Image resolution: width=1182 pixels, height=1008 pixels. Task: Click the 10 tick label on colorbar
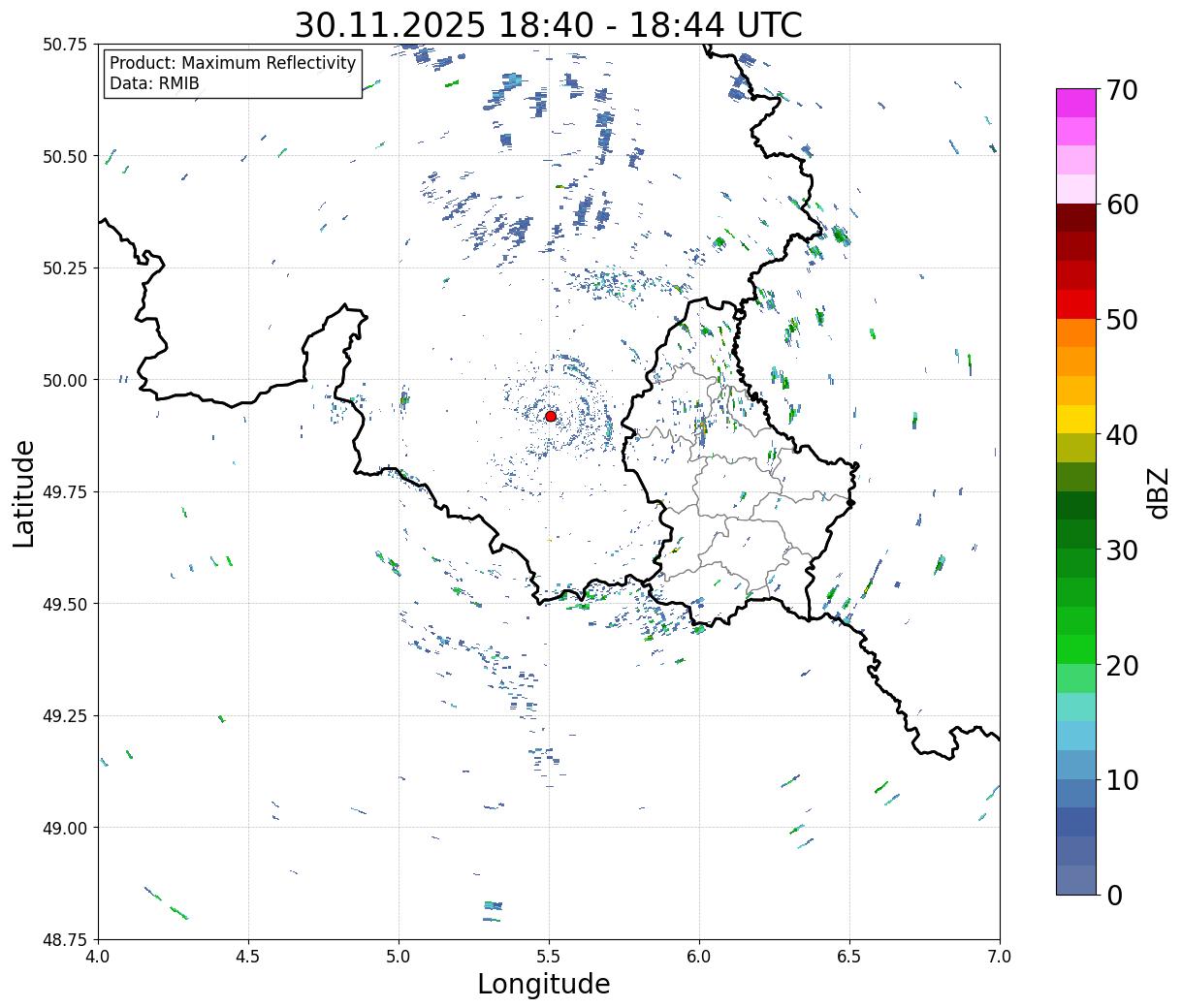1122,780
